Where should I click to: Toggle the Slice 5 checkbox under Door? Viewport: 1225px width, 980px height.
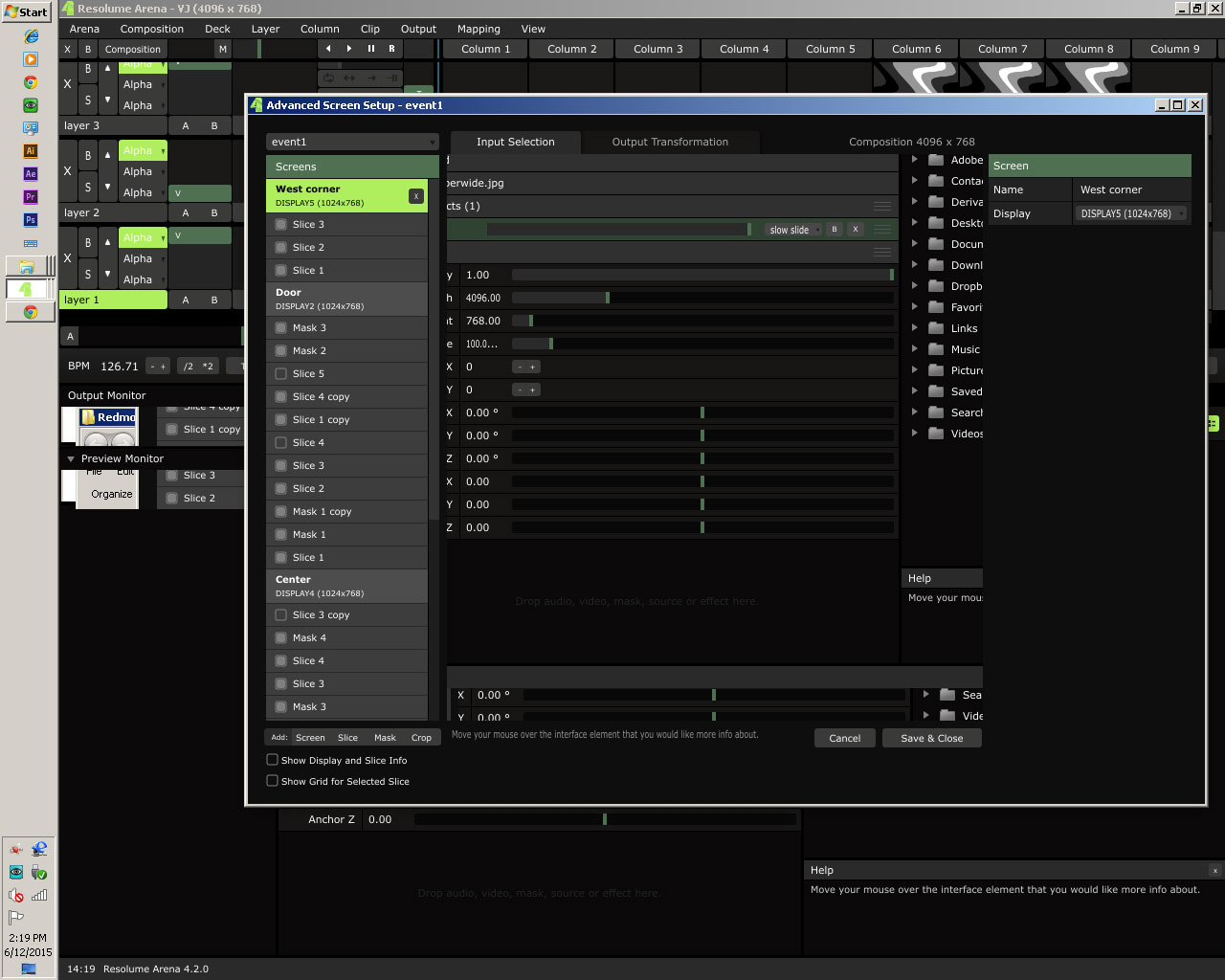click(281, 374)
